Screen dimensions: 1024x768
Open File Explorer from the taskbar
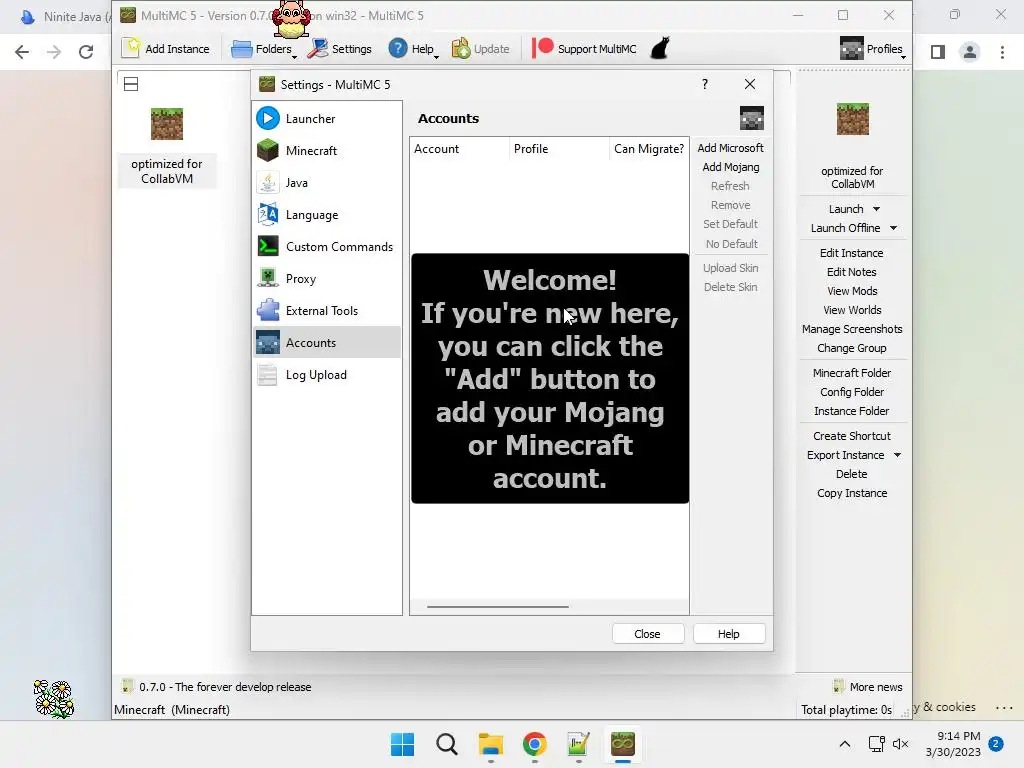pos(490,744)
